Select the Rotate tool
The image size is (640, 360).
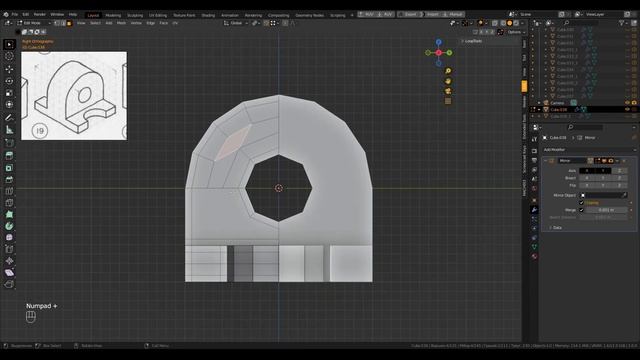pos(9,81)
